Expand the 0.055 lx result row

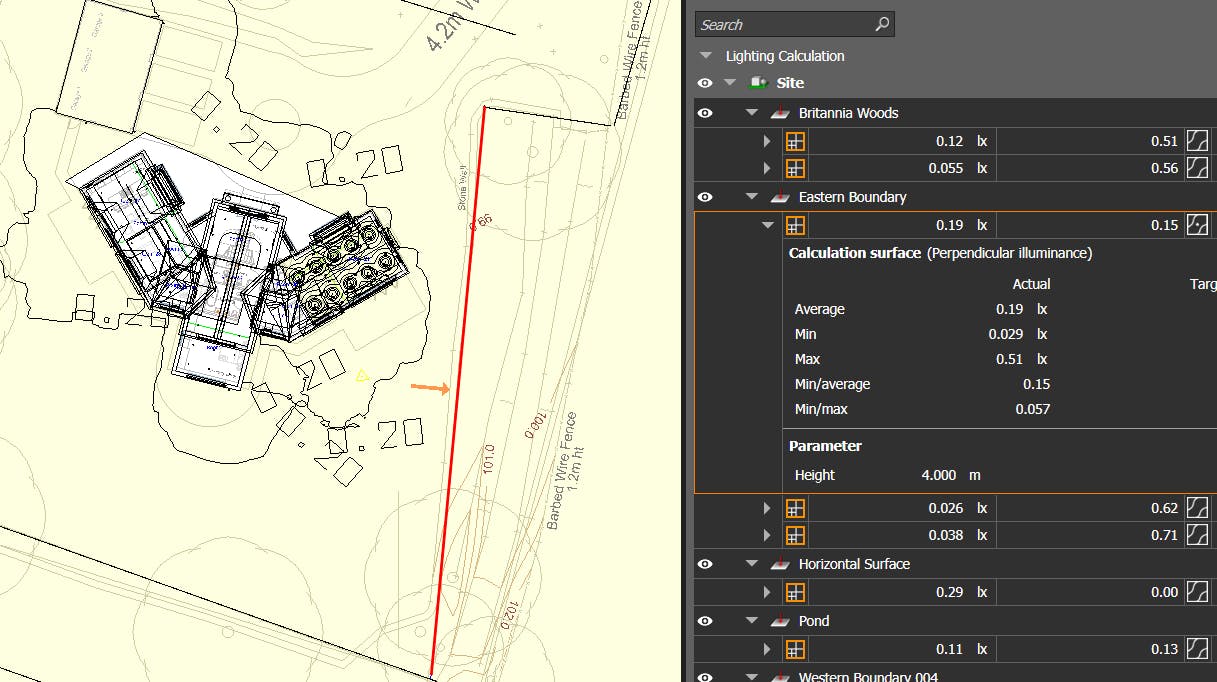tap(768, 168)
